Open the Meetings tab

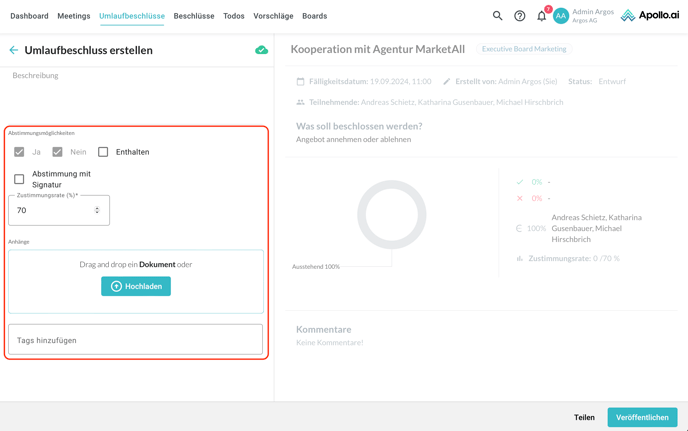coord(74,16)
